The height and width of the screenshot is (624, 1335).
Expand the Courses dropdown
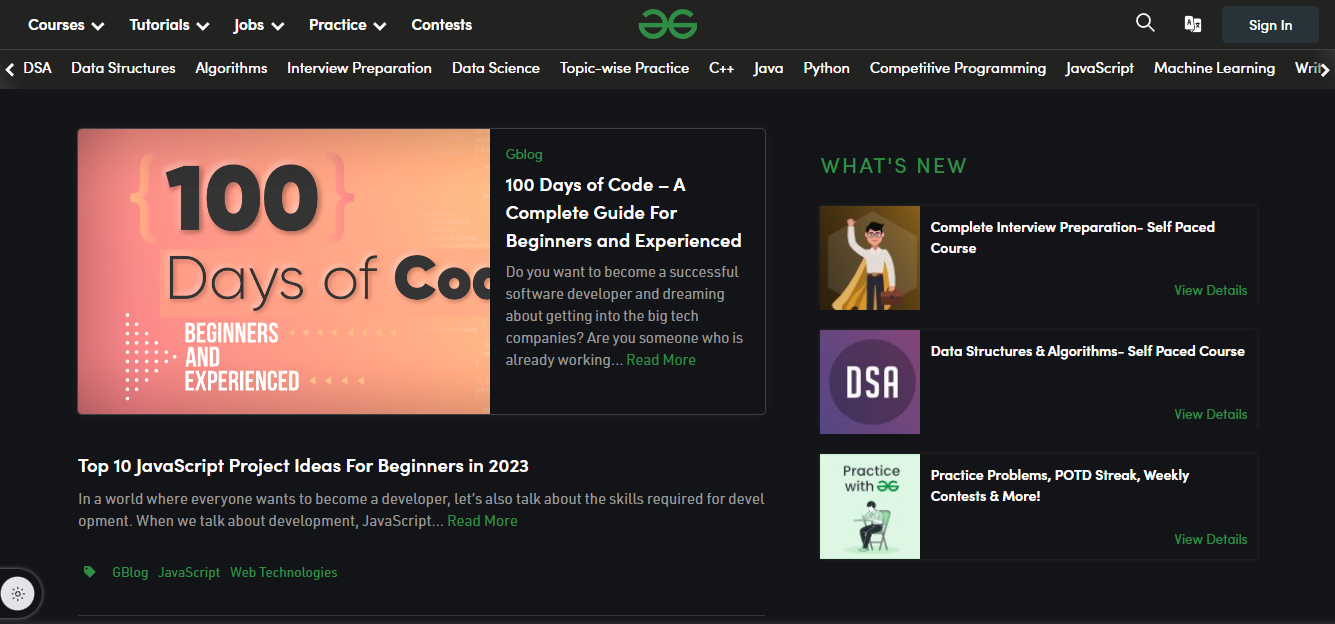tap(66, 25)
